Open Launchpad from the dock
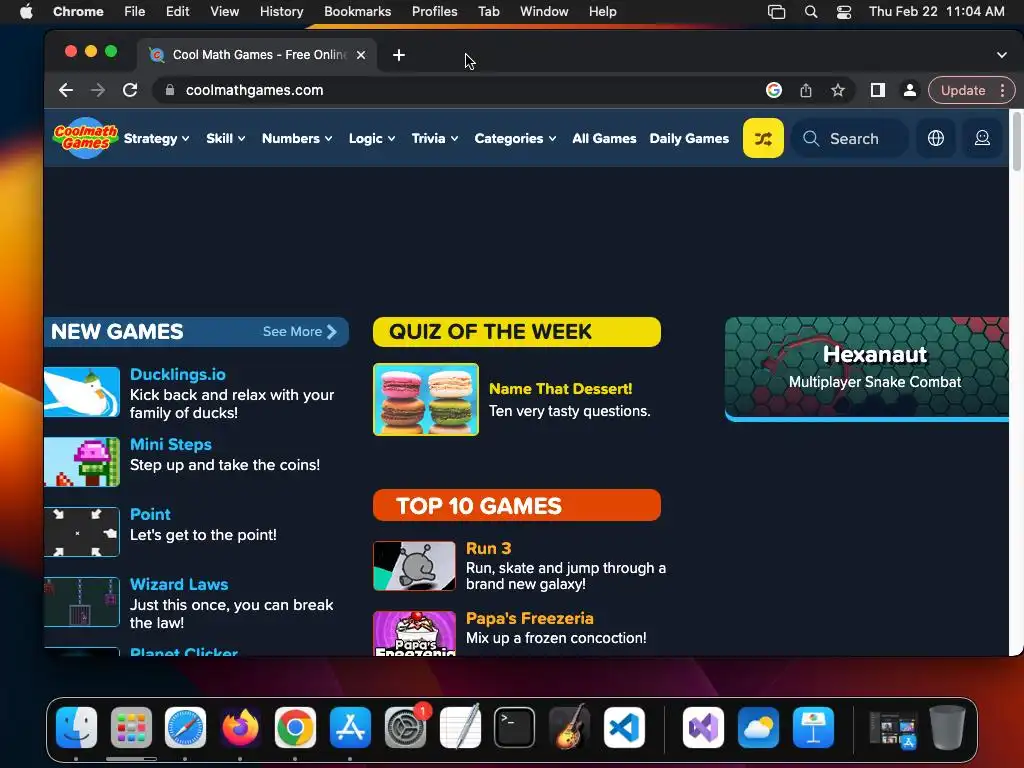 click(131, 728)
